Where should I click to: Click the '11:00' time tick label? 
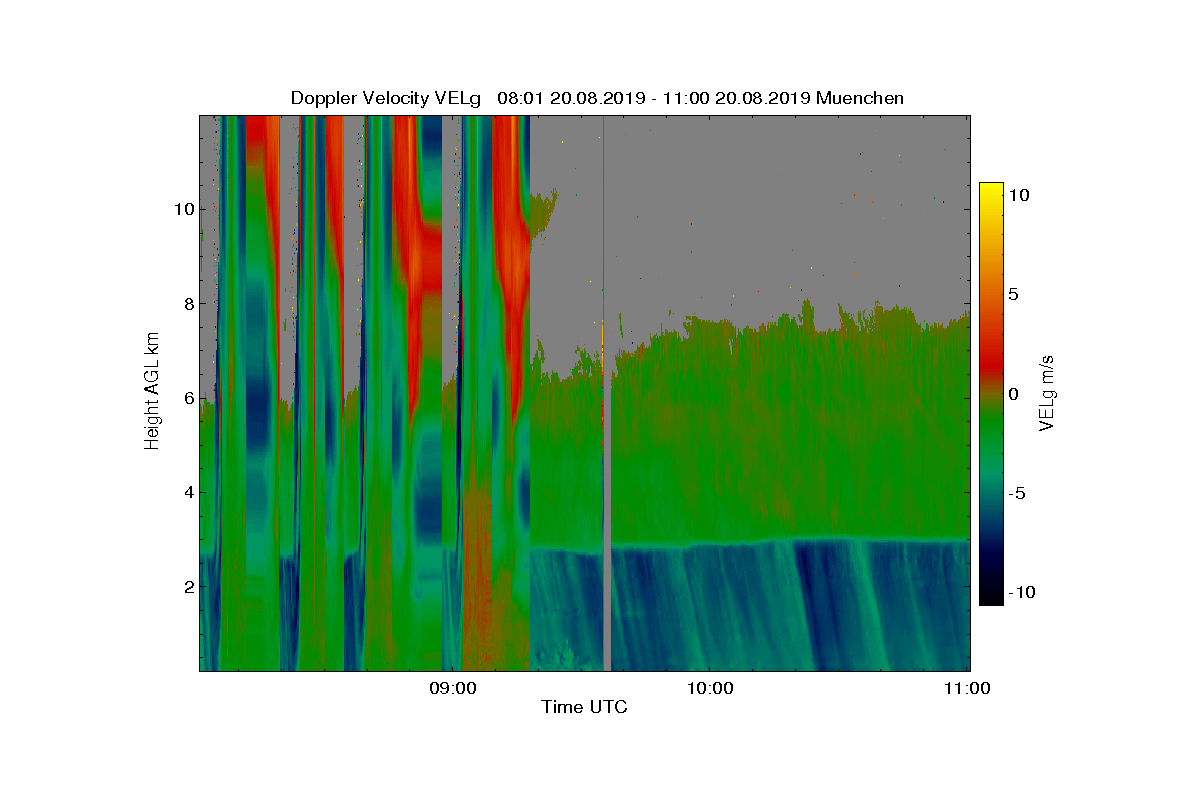coord(967,688)
